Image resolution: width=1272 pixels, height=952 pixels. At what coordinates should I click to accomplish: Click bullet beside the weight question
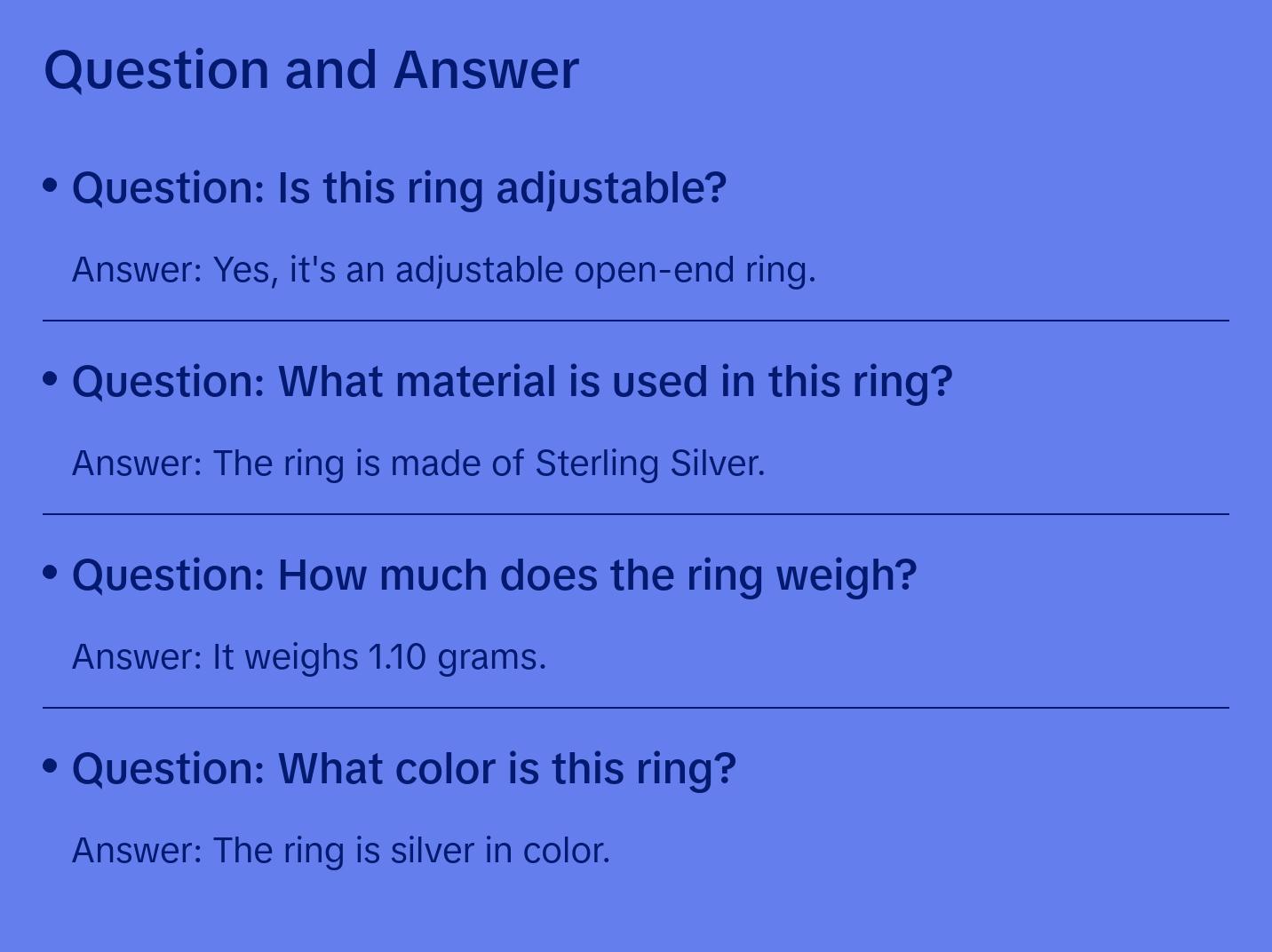coord(51,573)
